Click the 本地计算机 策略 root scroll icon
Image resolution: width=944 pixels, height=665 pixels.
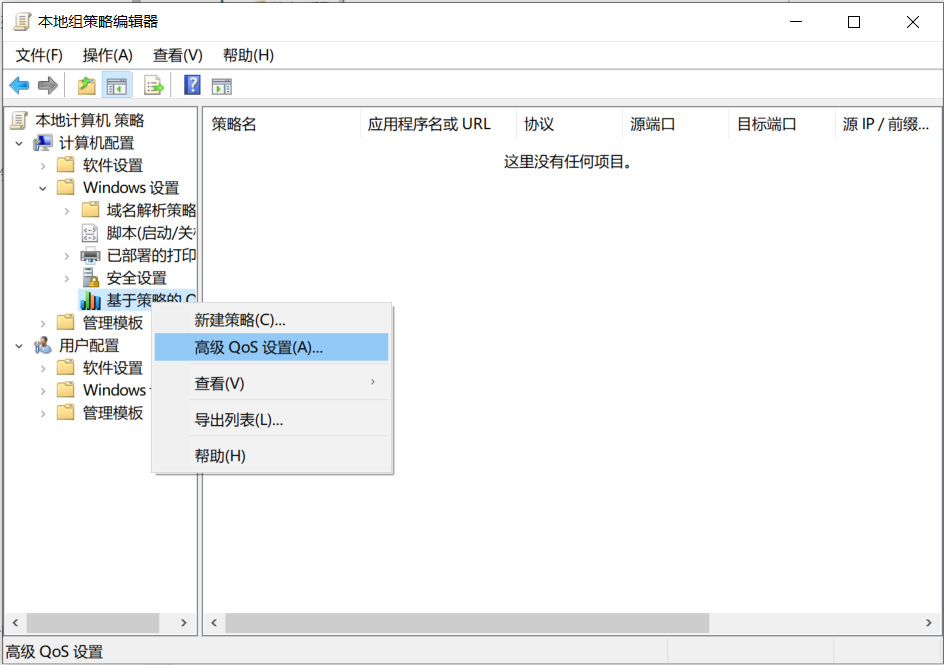pyautogui.click(x=19, y=120)
